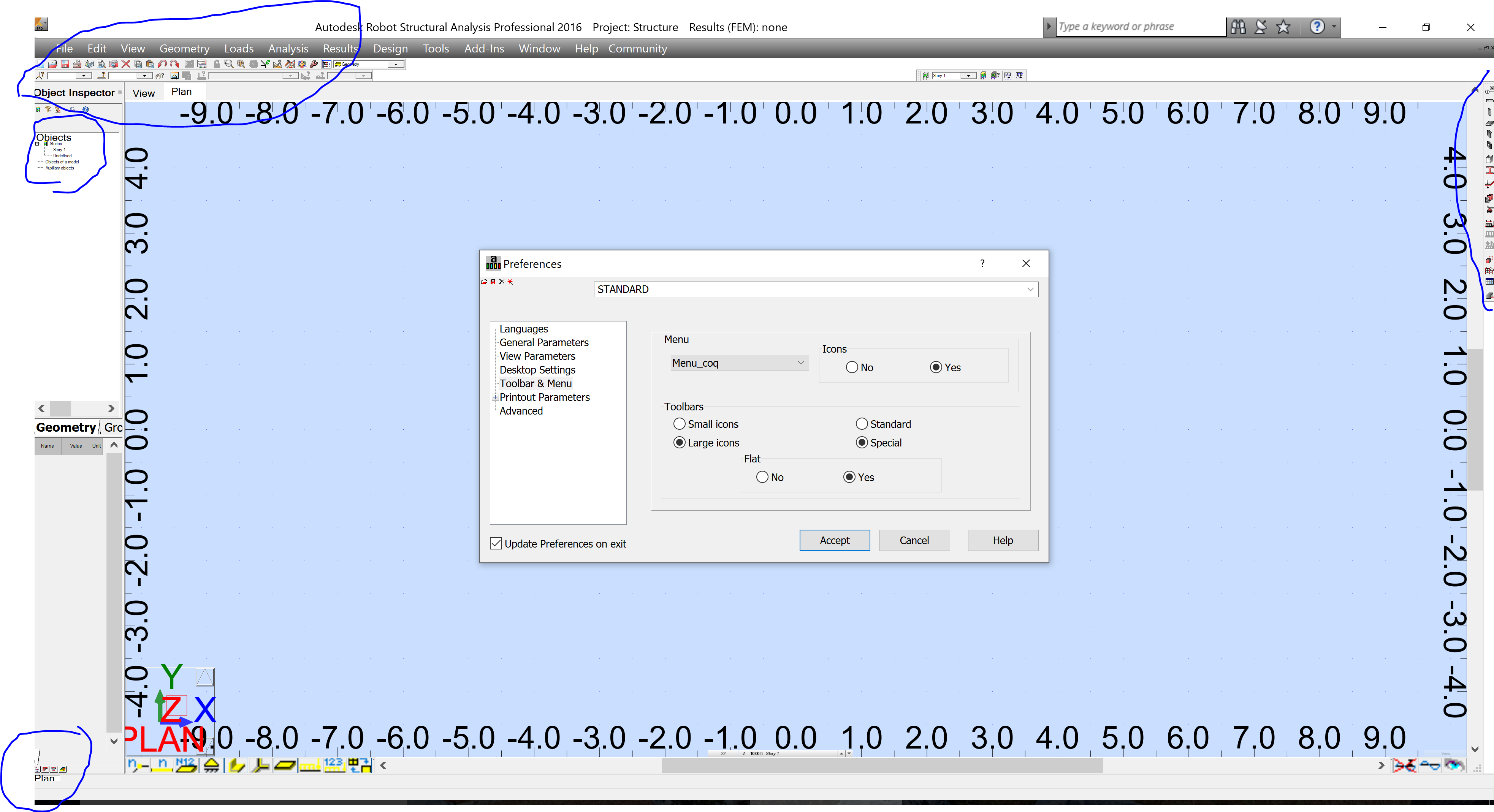Screen dimensions: 1494x812
Task: Open the Geometry menu in the menu bar
Action: [184, 49]
